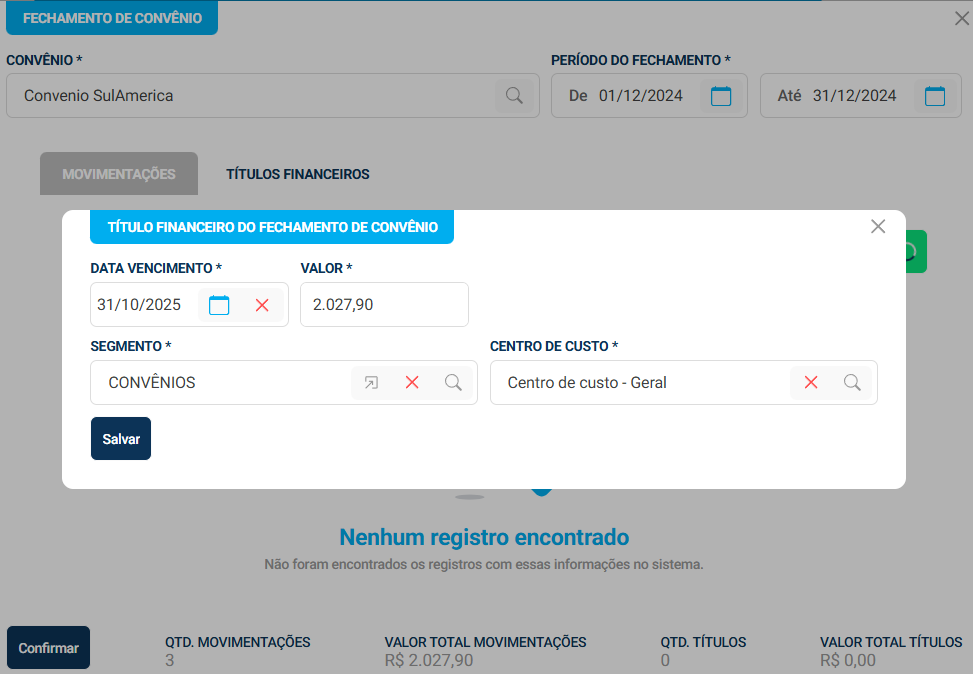Clear the Segmento field selection
The height and width of the screenshot is (674, 973).
(x=412, y=382)
